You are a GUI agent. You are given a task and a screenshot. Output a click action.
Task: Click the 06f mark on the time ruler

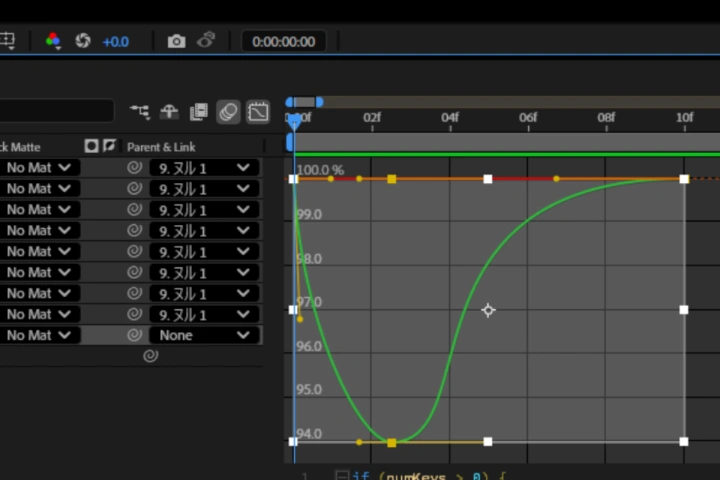(528, 118)
